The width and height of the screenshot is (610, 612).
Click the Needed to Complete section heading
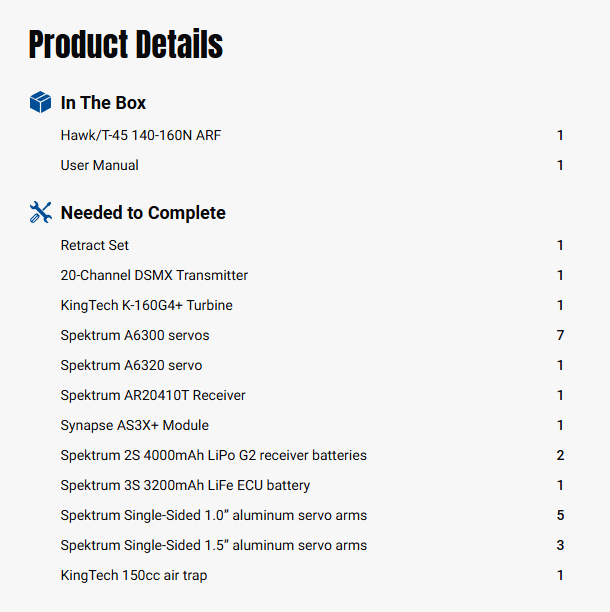click(143, 213)
